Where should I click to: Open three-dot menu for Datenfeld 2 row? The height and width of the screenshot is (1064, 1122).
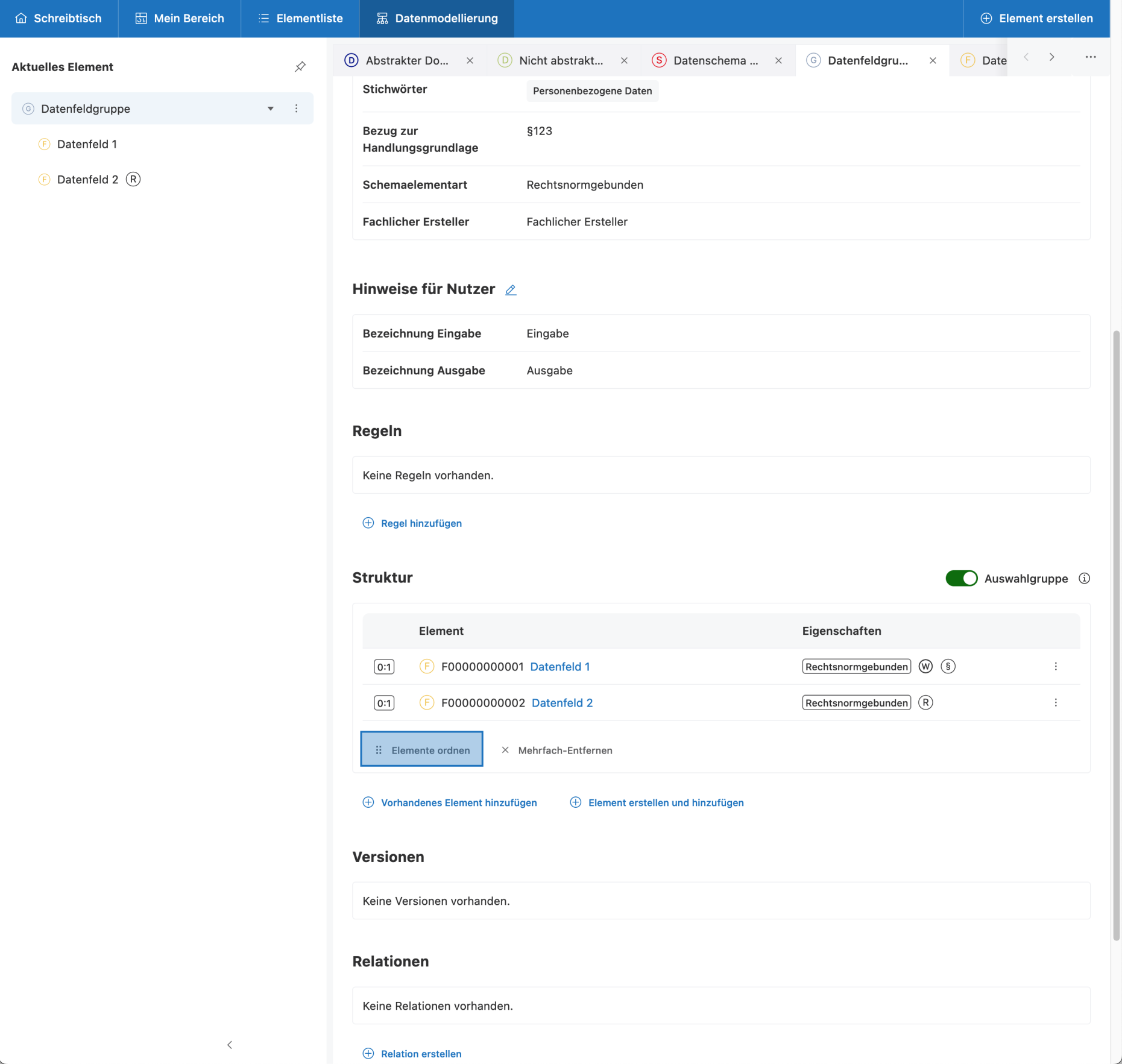click(x=1055, y=703)
